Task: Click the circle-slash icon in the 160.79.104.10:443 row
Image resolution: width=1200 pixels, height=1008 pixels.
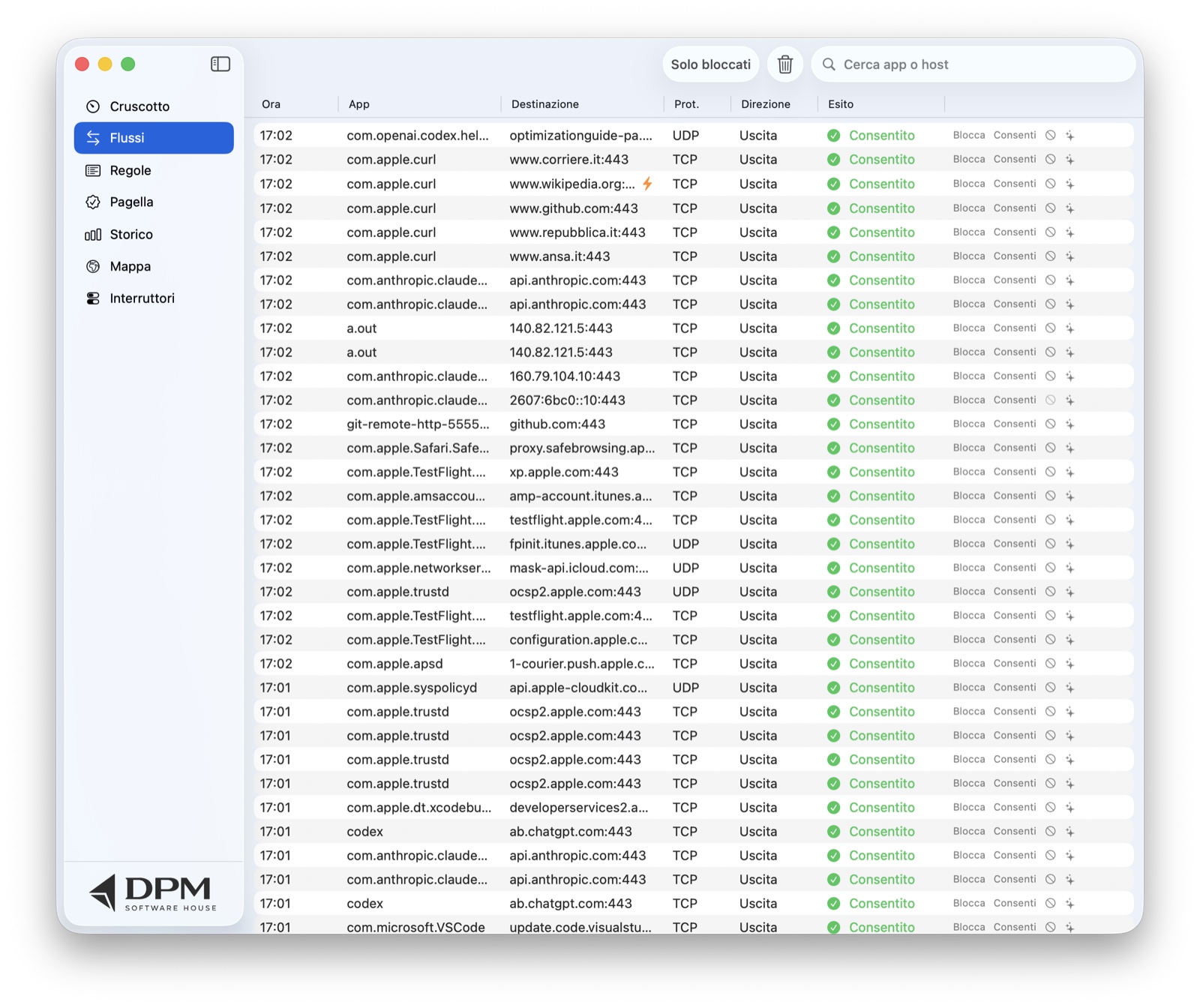Action: click(1051, 376)
